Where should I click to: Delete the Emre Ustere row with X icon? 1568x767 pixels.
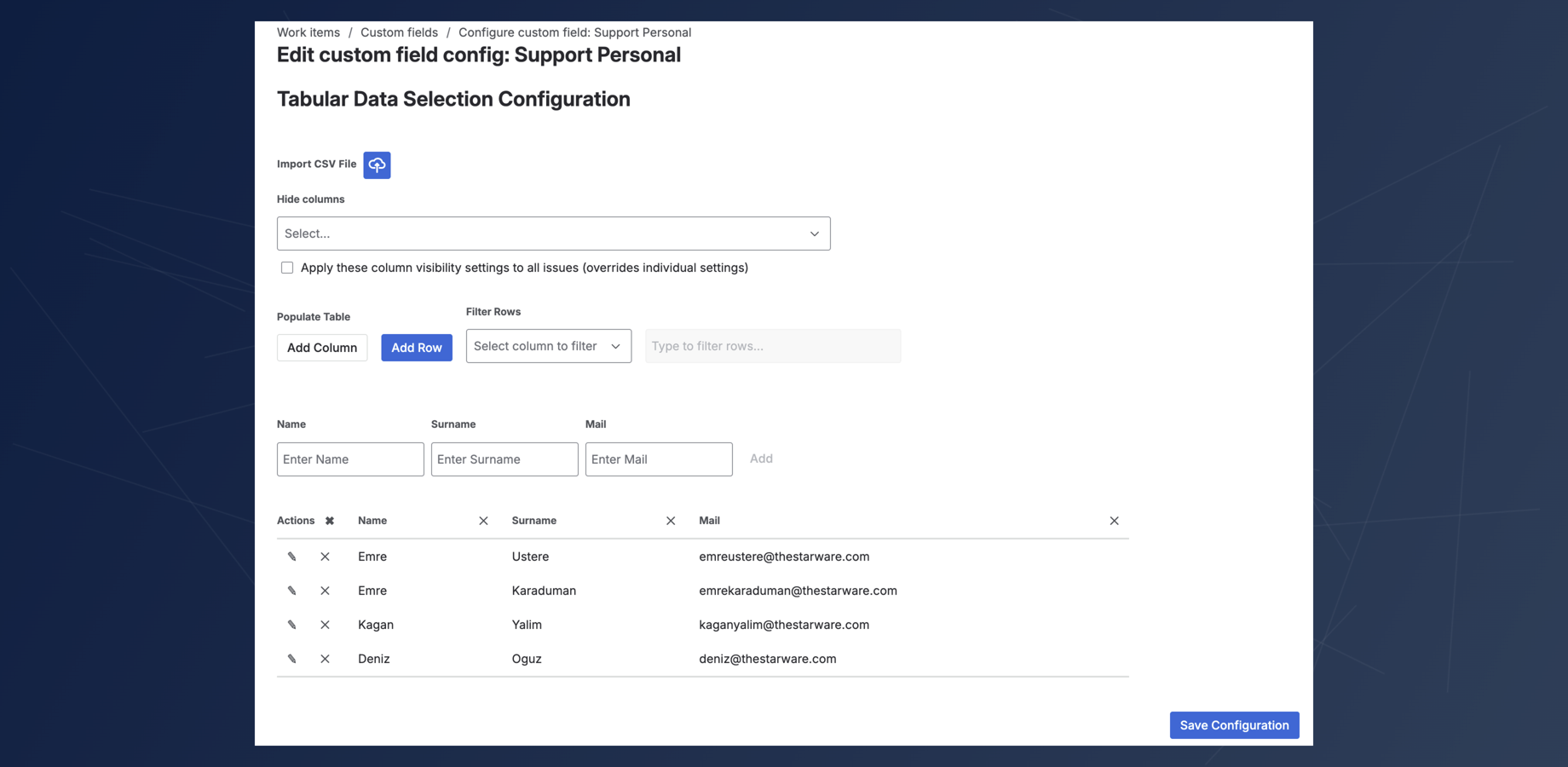325,556
